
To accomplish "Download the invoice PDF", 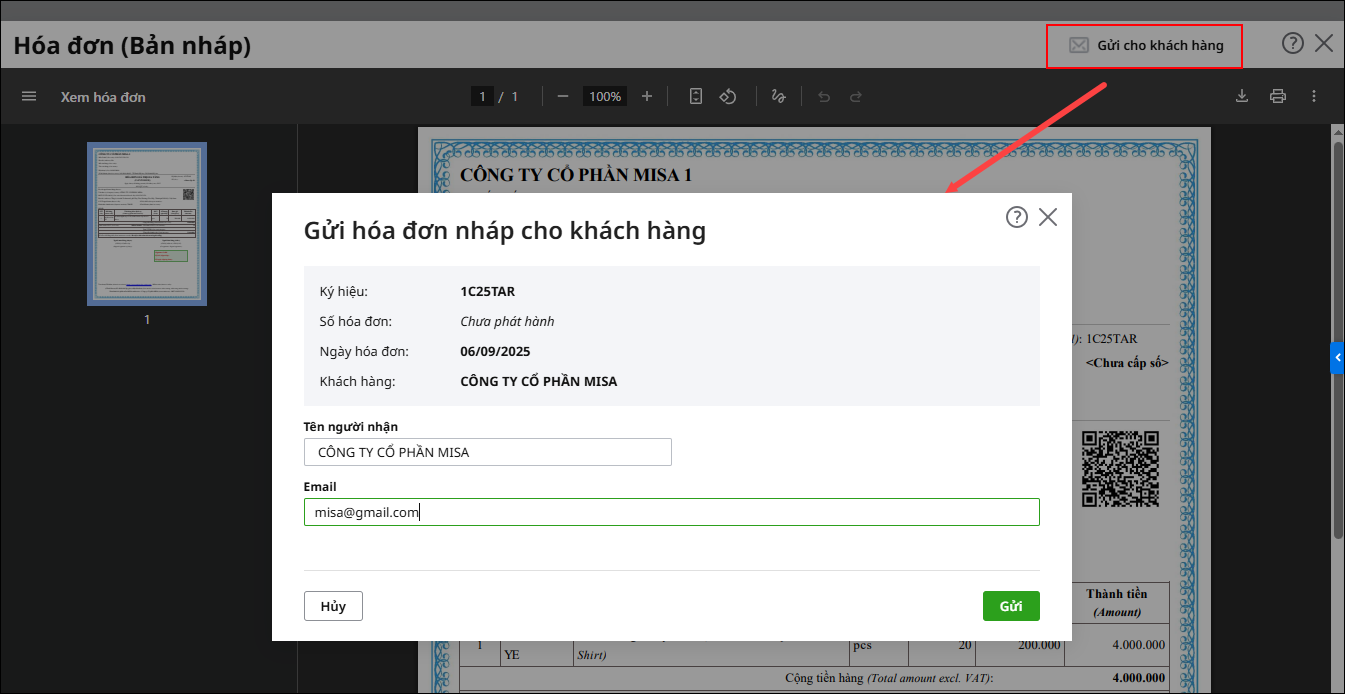I will click(1242, 96).
